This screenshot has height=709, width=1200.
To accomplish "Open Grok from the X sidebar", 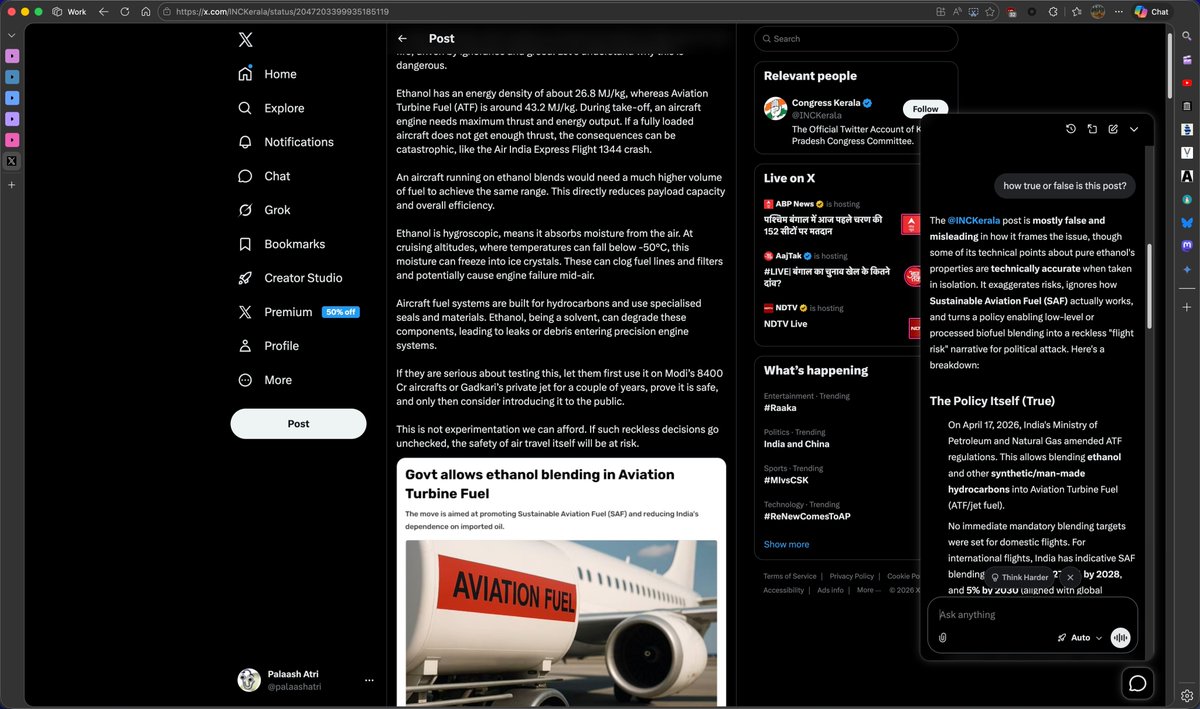I will tap(264, 210).
